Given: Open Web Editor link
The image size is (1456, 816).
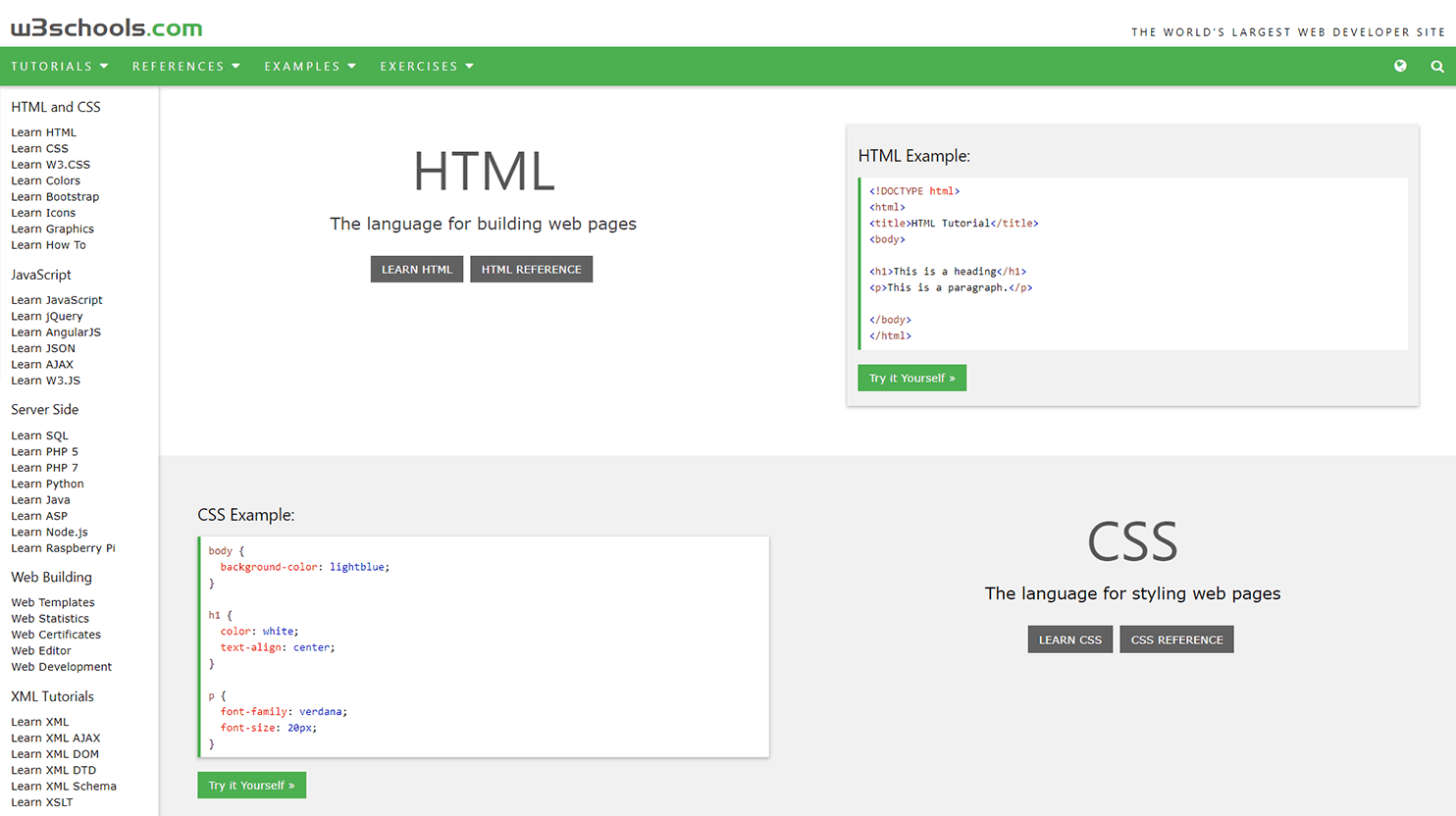Looking at the screenshot, I should [x=41, y=650].
